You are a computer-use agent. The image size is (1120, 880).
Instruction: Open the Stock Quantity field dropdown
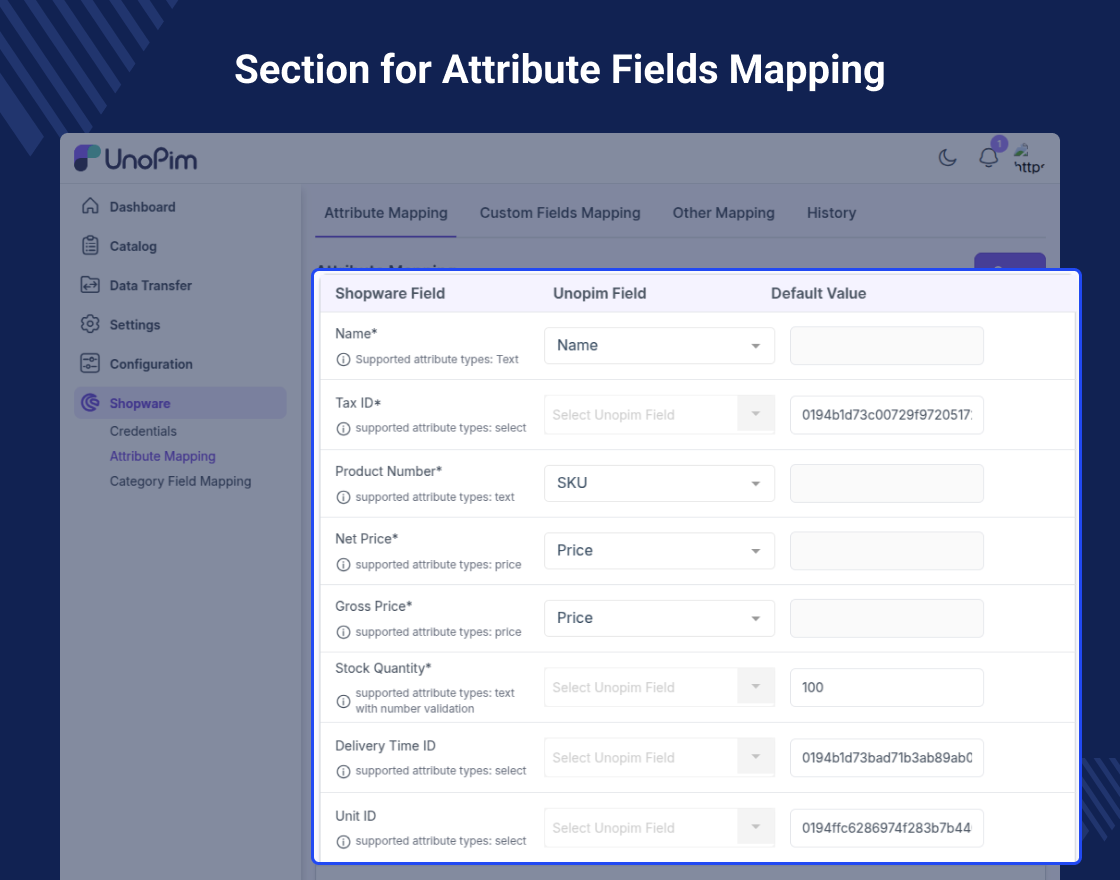coord(659,687)
